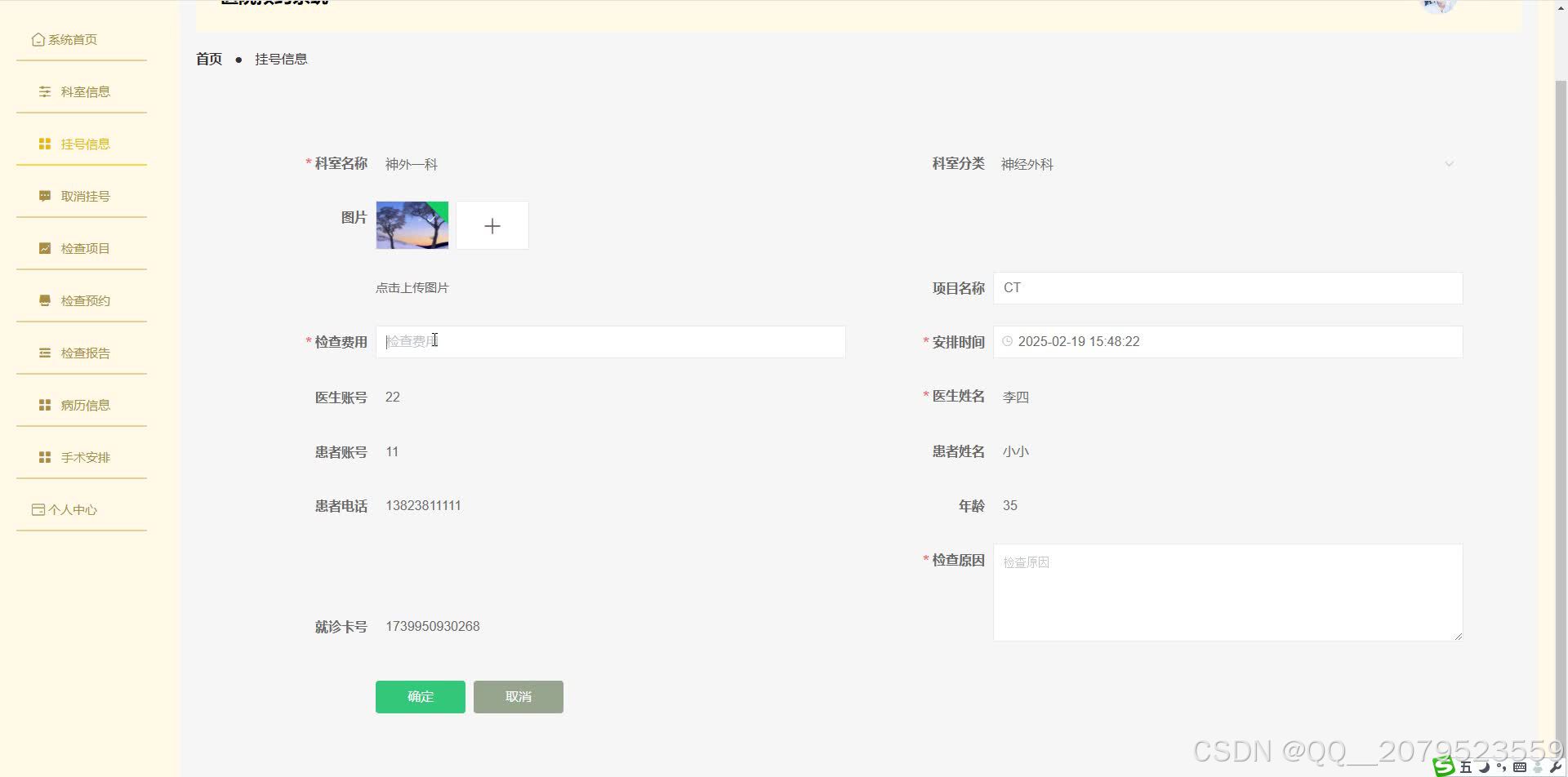Screen dimensions: 1568x777
Task: Go to 取消挂号 menu item
Action: tap(82, 196)
